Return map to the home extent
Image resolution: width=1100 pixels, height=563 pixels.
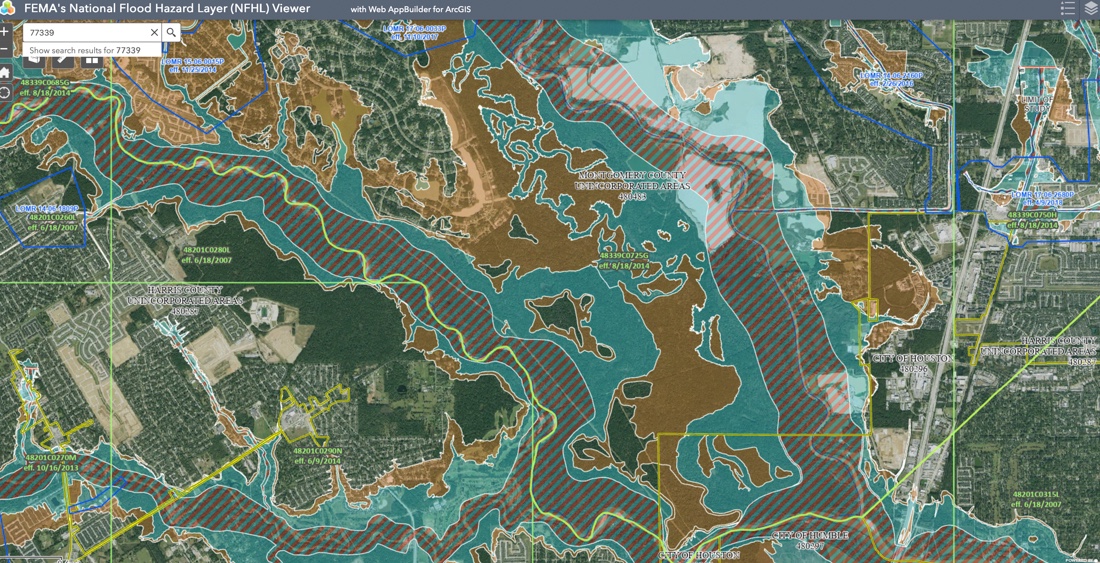coord(4,72)
